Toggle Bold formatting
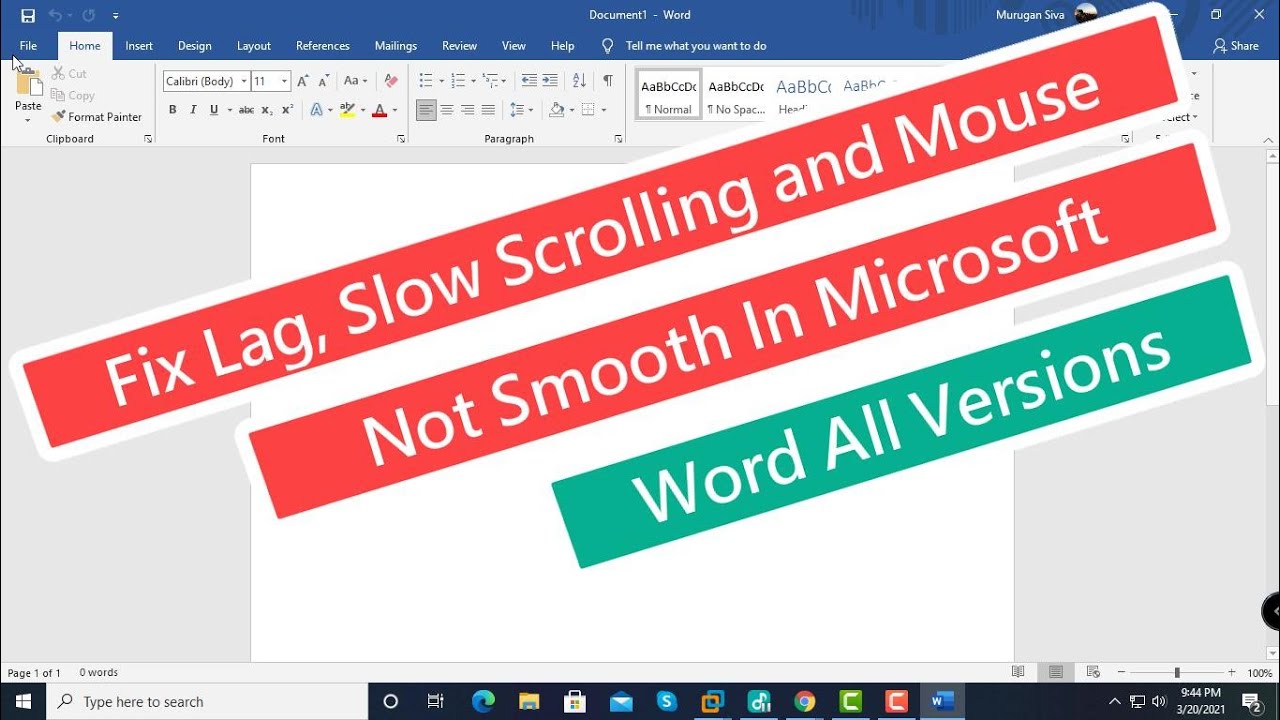The width and height of the screenshot is (1280, 720). coord(172,110)
